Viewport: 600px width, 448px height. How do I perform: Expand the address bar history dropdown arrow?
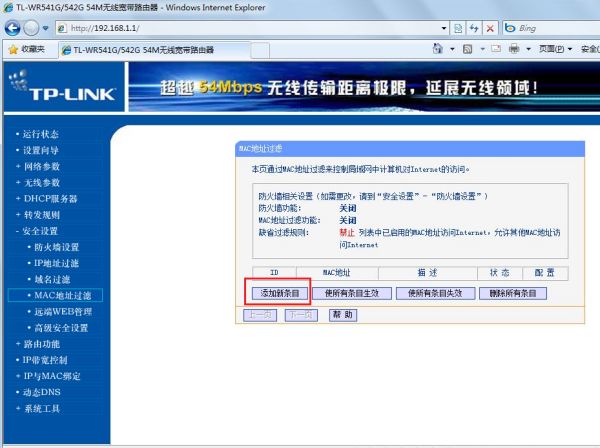pyautogui.click(x=443, y=28)
